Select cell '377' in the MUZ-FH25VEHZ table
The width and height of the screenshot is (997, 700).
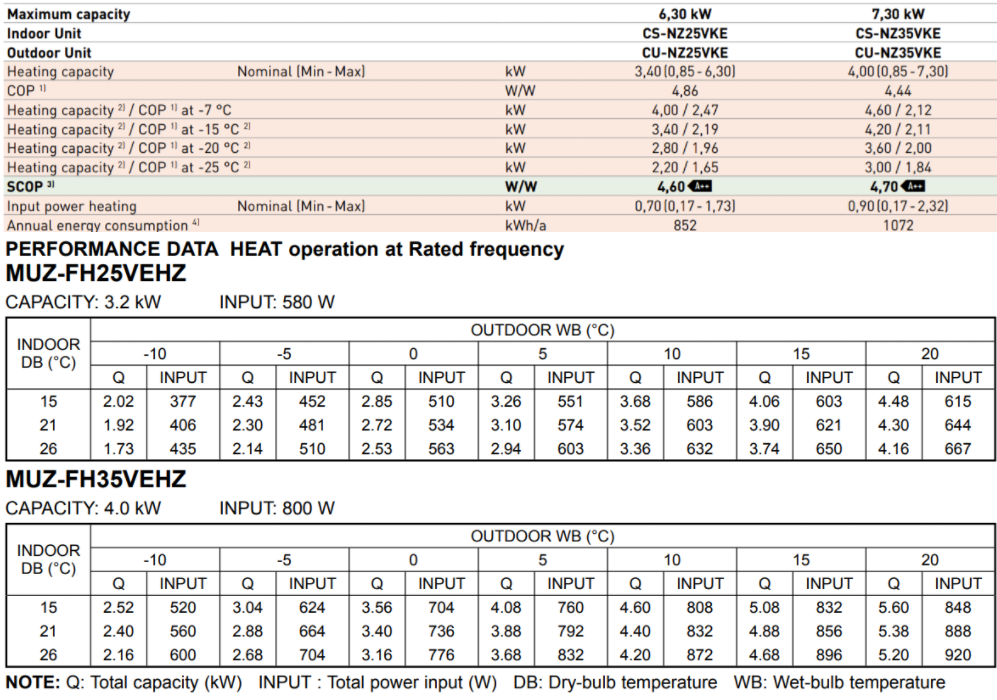[x=182, y=402]
